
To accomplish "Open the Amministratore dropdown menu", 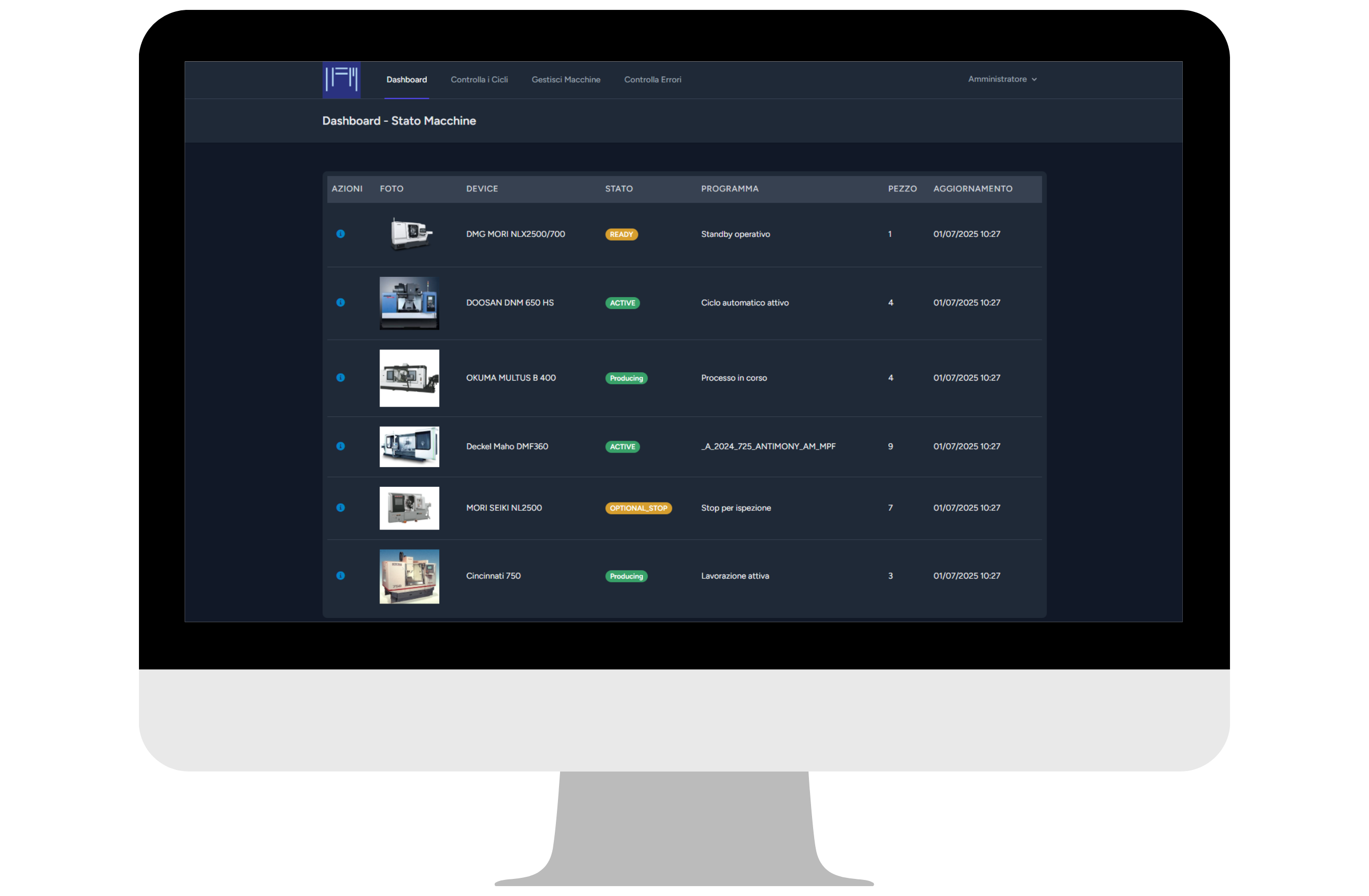I will 998,79.
